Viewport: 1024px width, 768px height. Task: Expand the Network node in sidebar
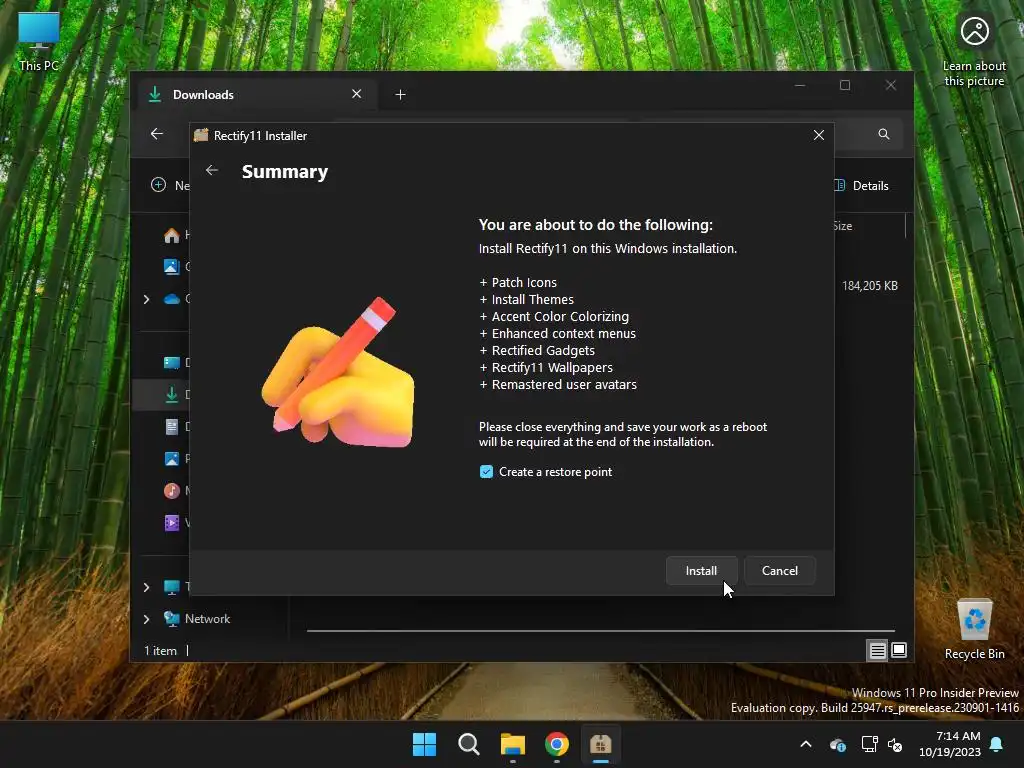(146, 618)
